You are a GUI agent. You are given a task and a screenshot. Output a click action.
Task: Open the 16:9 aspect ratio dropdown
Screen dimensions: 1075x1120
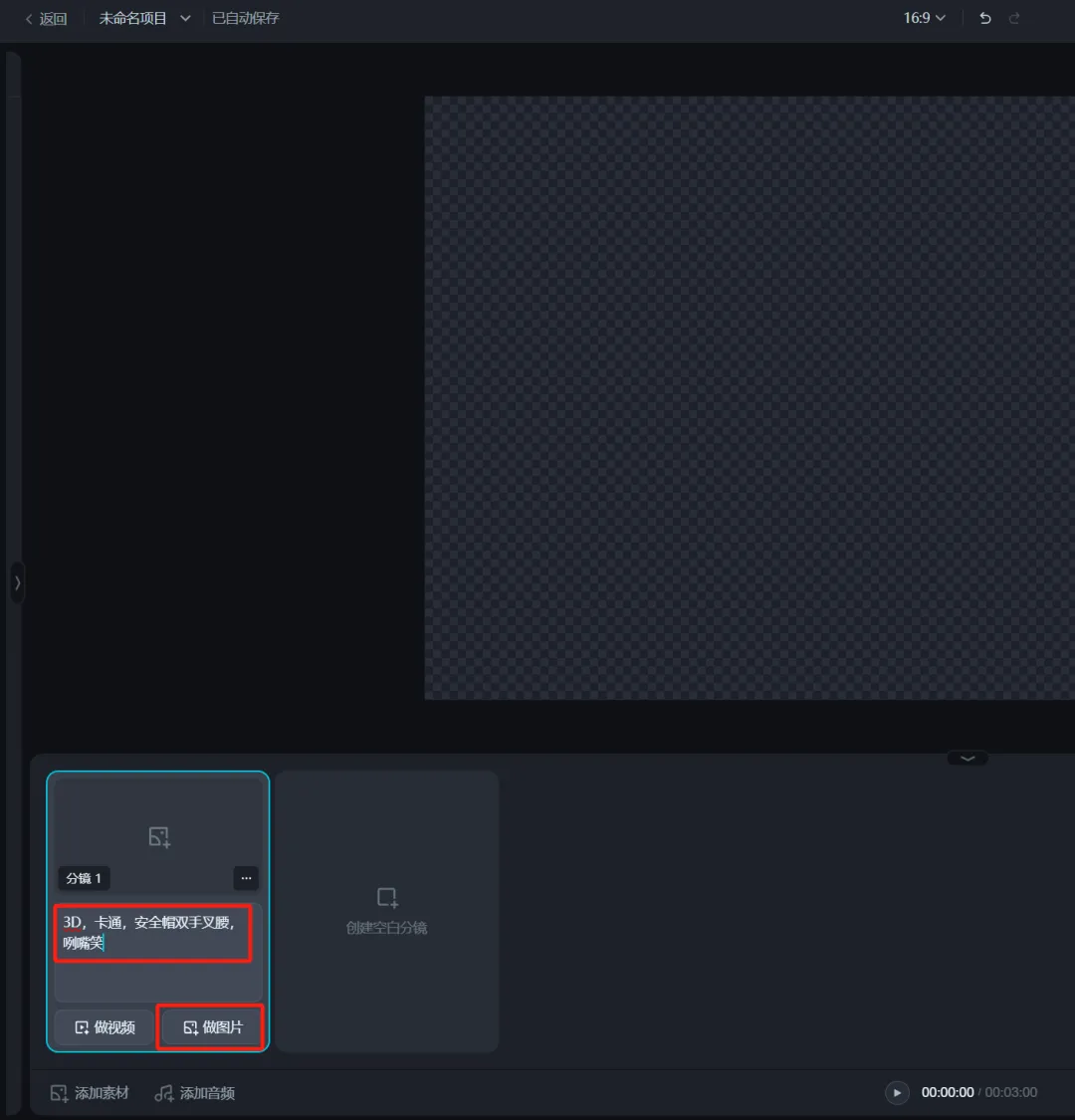point(924,18)
